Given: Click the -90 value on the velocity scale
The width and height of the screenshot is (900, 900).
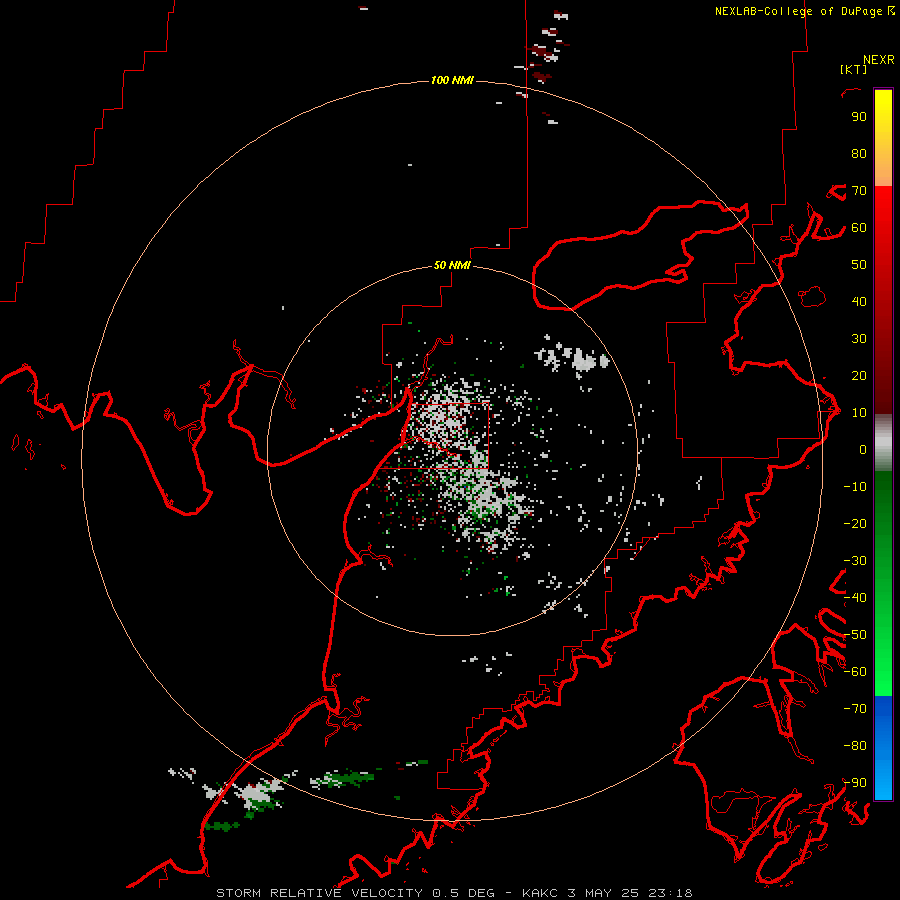Looking at the screenshot, I should click(855, 783).
